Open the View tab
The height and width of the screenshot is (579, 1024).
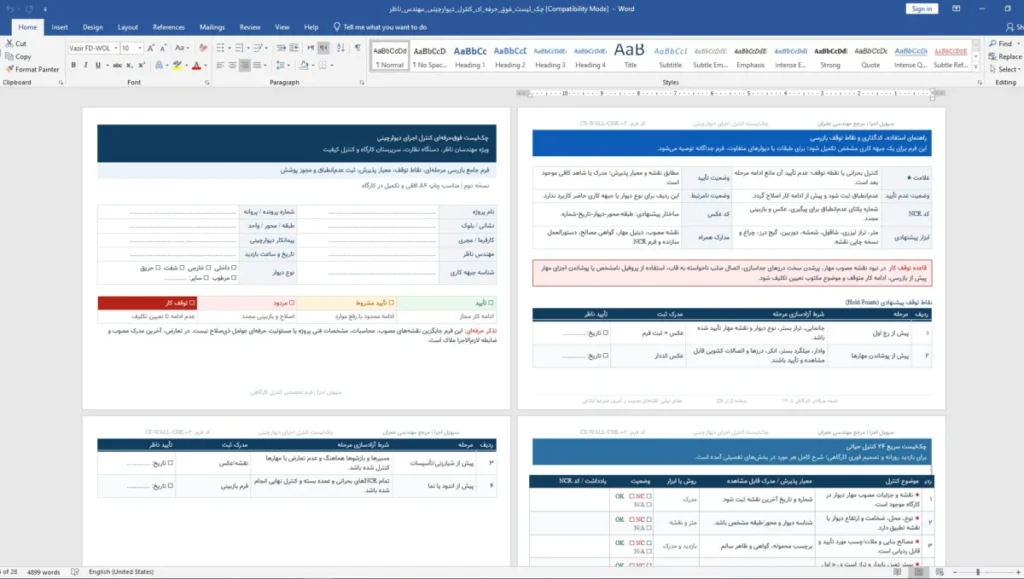coord(282,27)
